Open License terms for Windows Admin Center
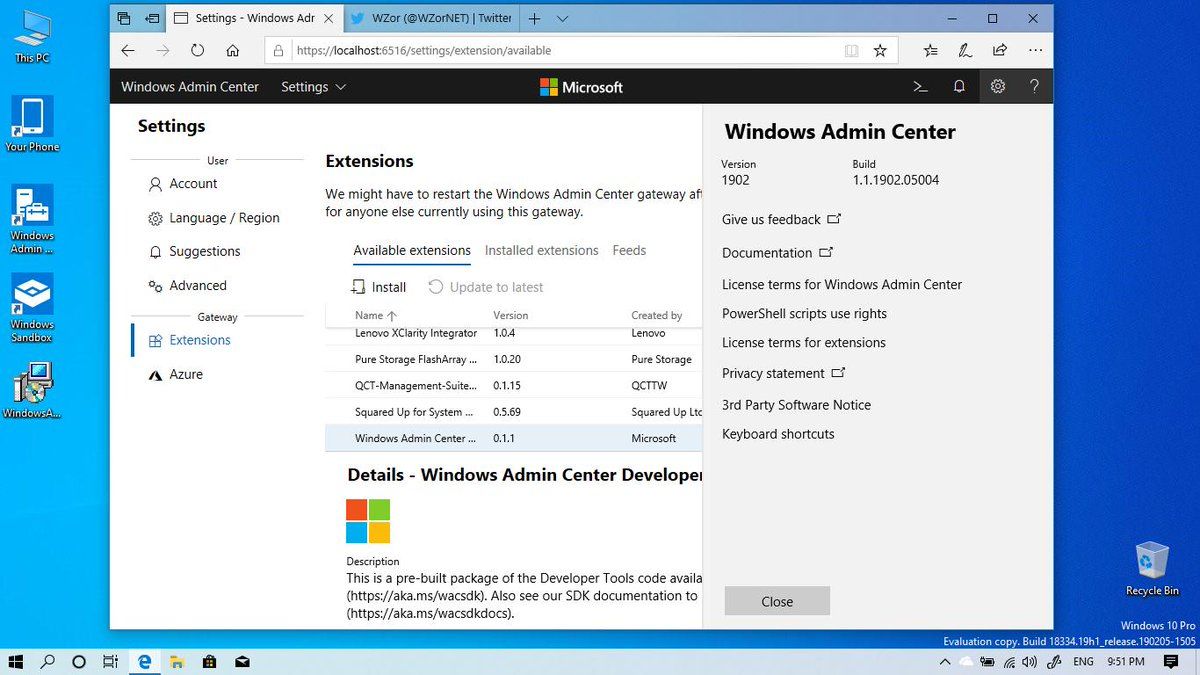Viewport: 1200px width, 675px height. 842,285
